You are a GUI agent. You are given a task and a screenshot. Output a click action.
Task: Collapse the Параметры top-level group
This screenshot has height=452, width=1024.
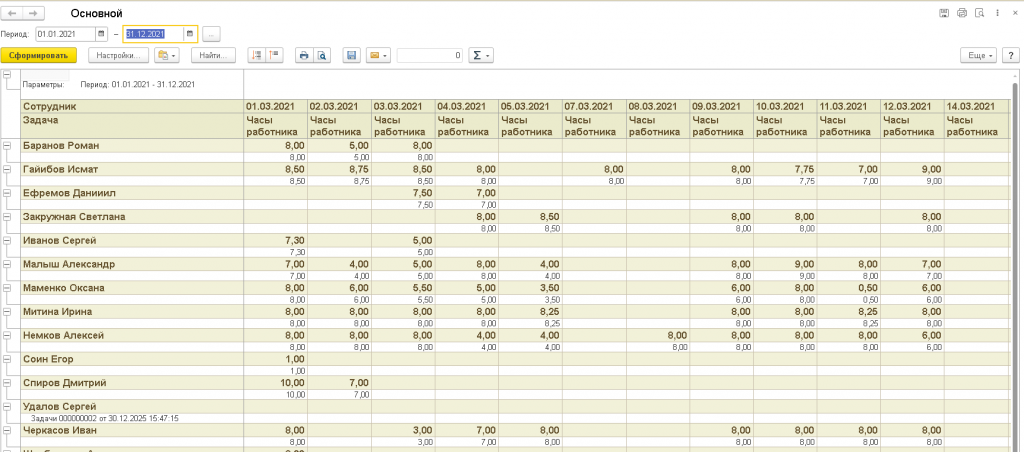(x=7, y=74)
